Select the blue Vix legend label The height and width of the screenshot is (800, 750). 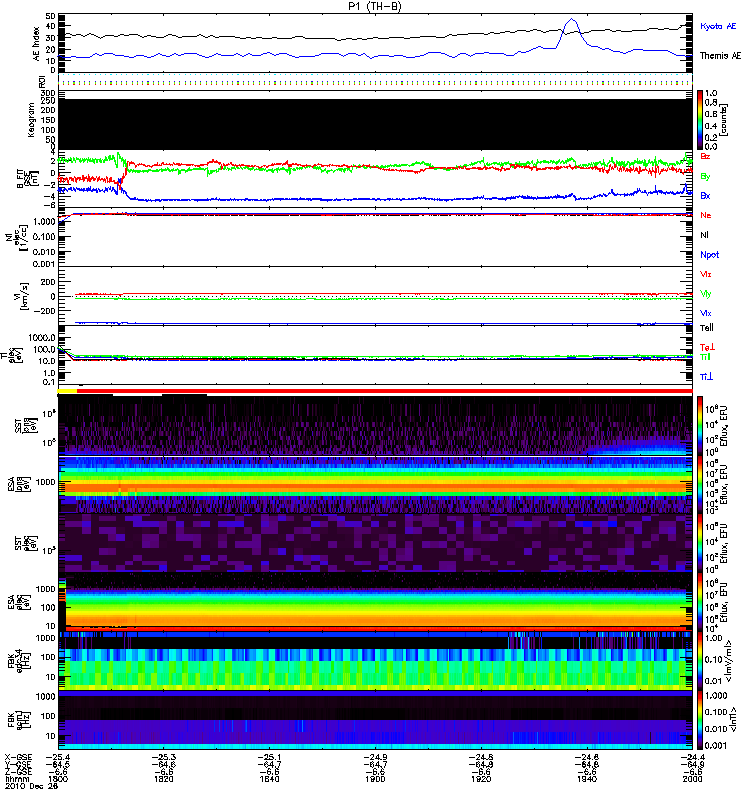click(x=706, y=313)
